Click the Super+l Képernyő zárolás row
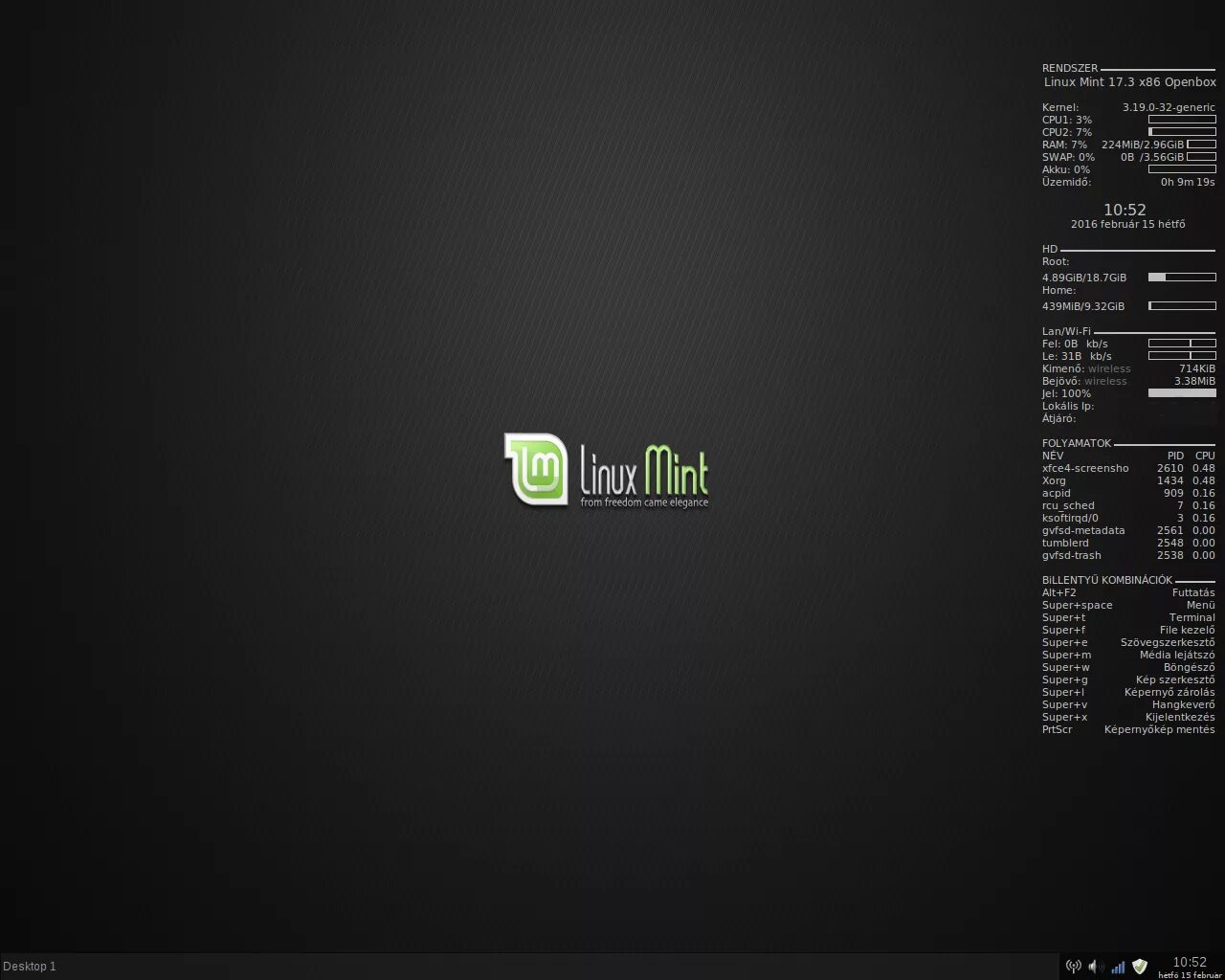Screen dimensions: 1225x980 point(1128,692)
